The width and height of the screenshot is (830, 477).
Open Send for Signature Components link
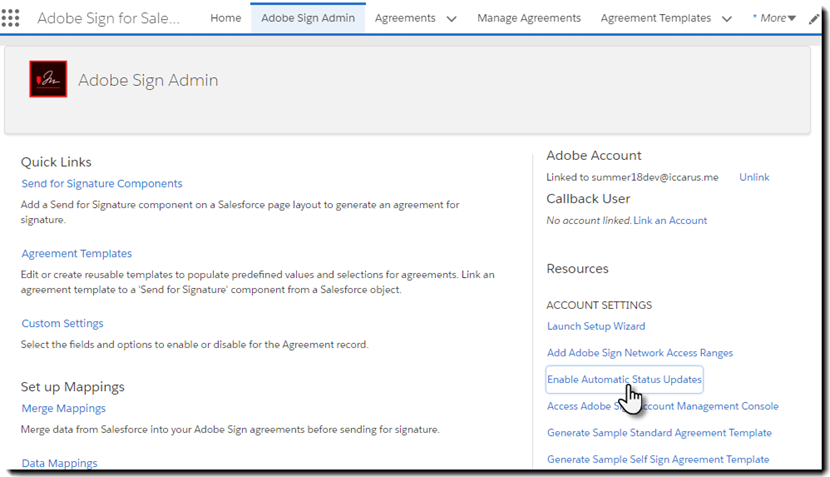coord(102,184)
